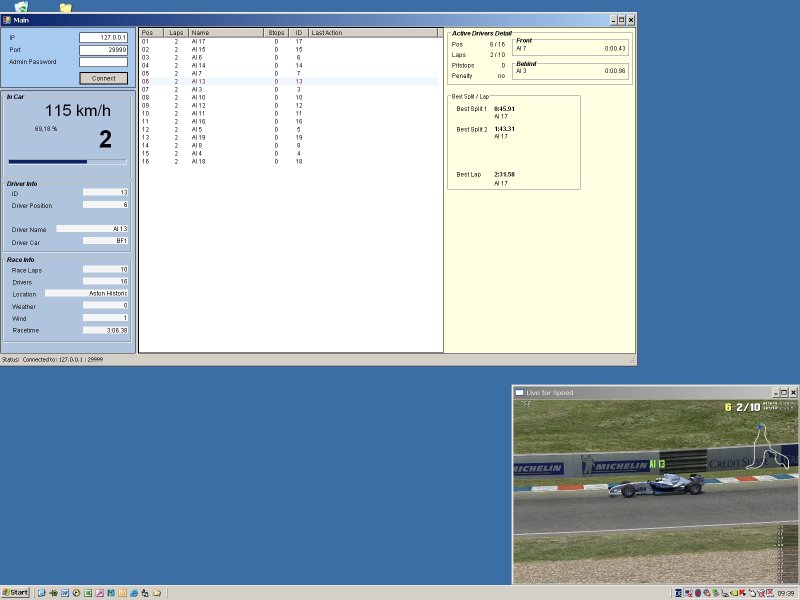Click the disconnected network tray icon
The width and height of the screenshot is (800, 600).
click(x=689, y=593)
